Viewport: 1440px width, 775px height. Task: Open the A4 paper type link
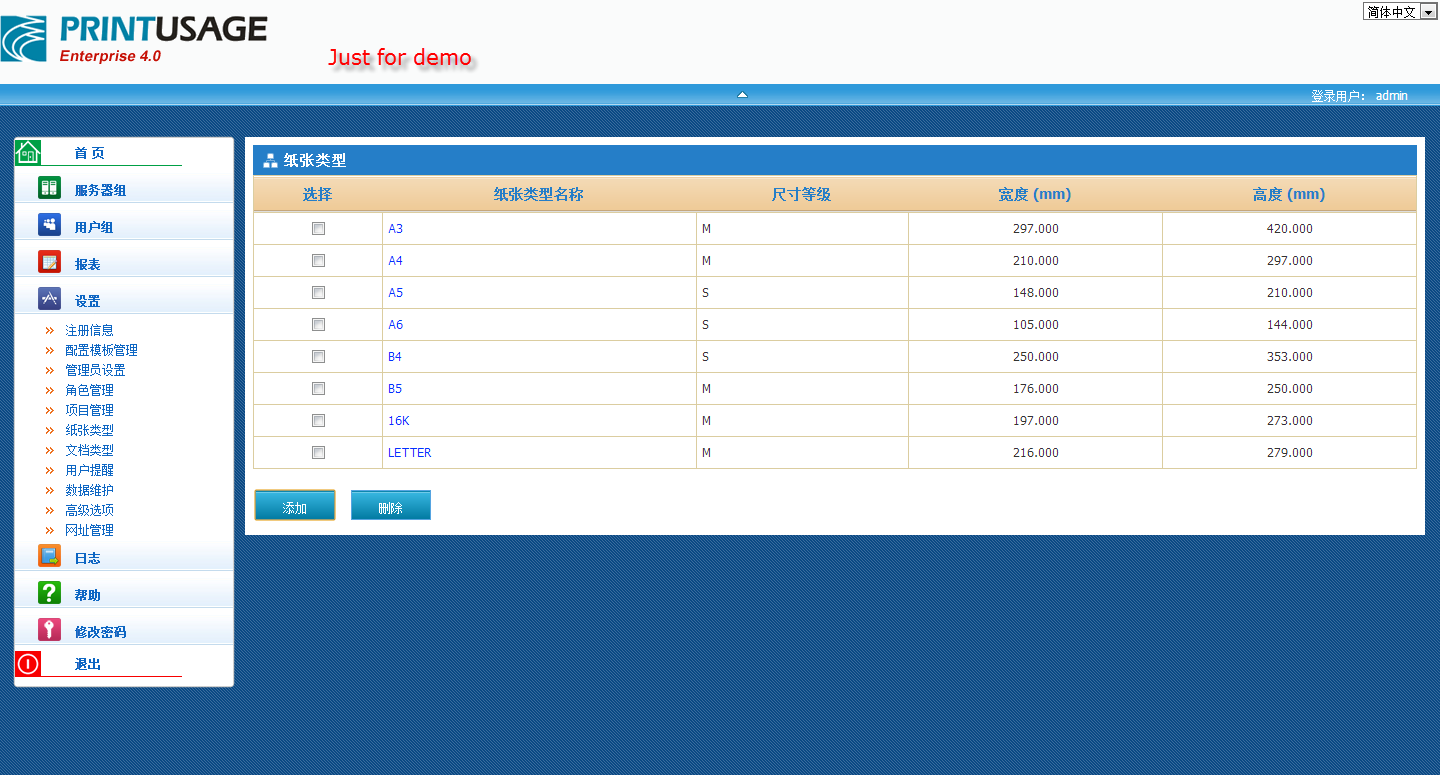coord(396,261)
